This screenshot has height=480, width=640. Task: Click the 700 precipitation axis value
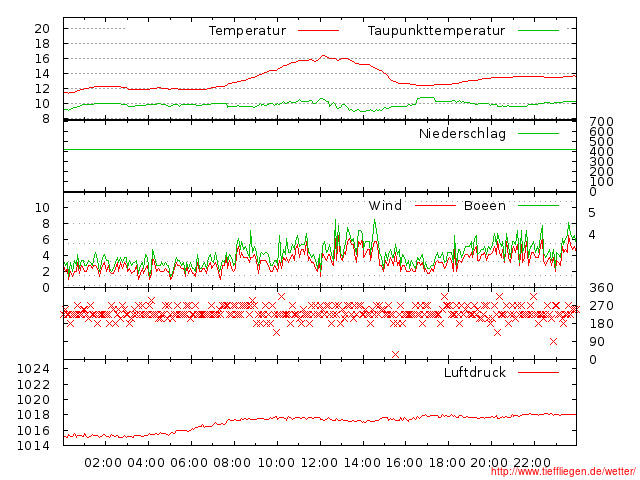click(x=601, y=122)
